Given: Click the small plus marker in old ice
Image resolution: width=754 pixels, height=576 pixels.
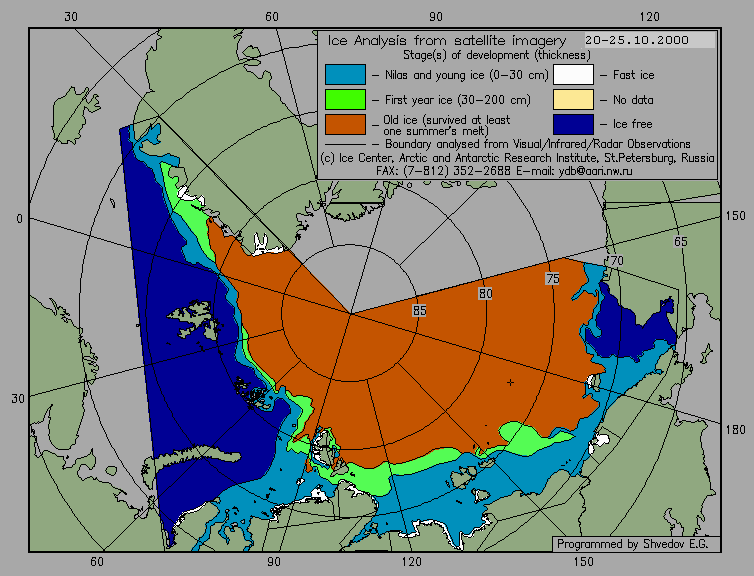Looking at the screenshot, I should 510,383.
